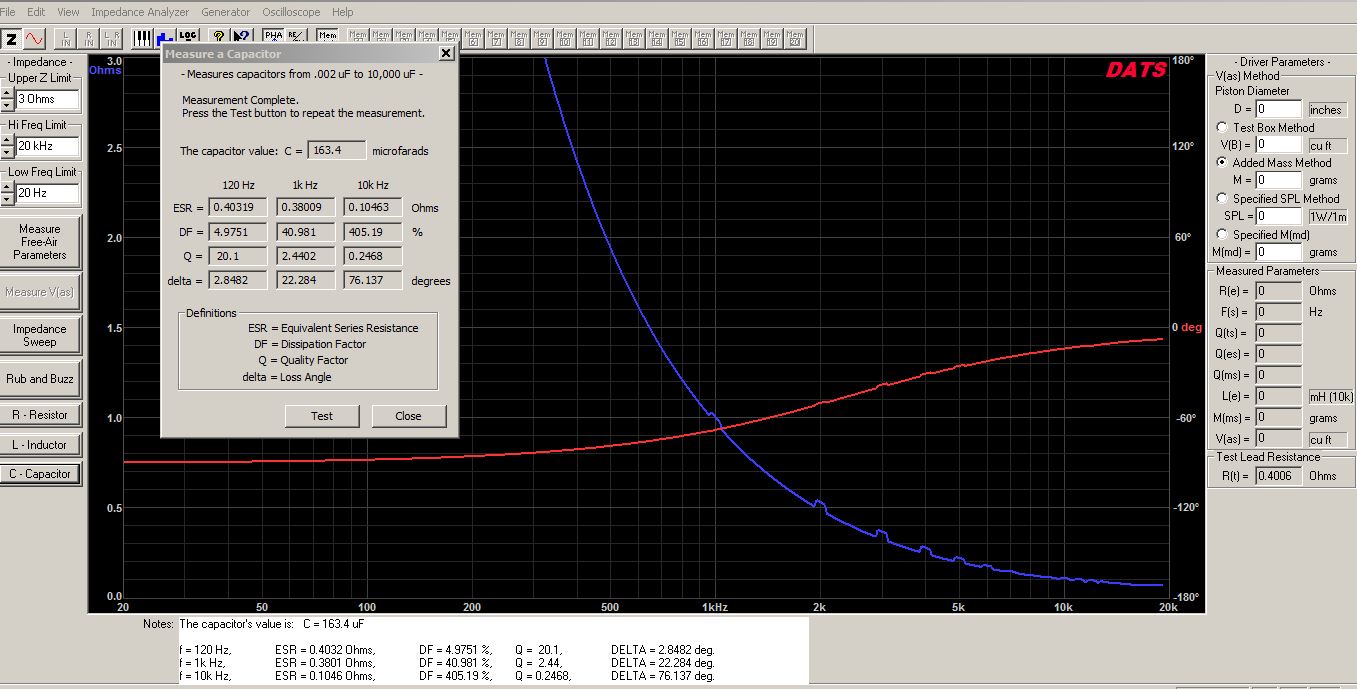
Task: Close the Measure a Capacitor dialog with X
Action: coord(446,54)
